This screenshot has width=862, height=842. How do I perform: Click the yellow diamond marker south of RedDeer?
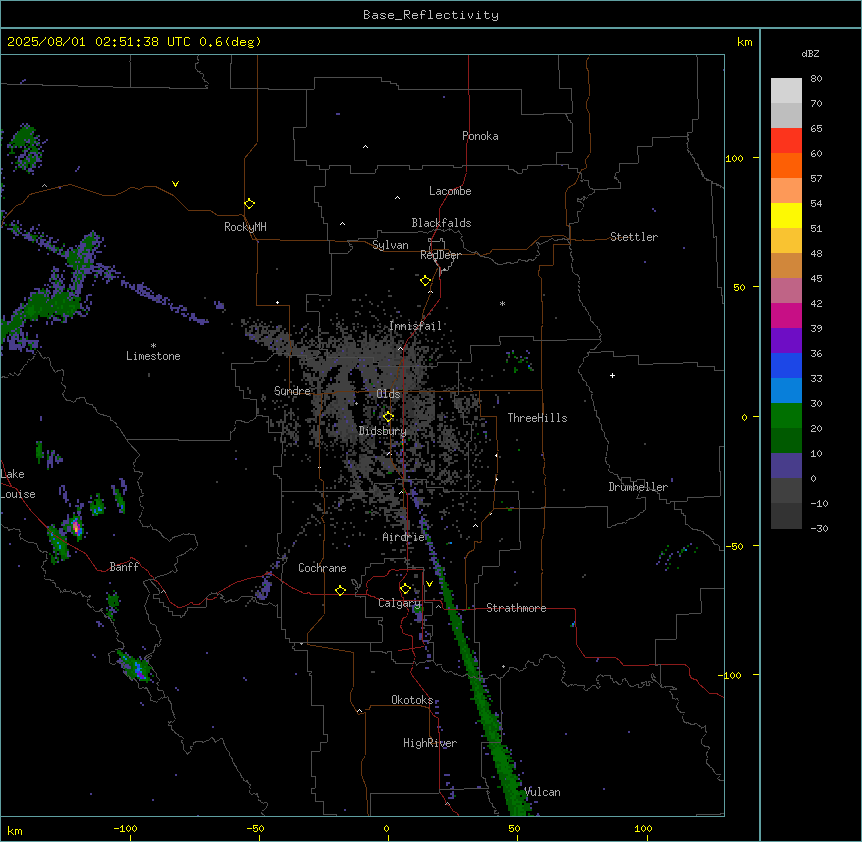tap(426, 281)
